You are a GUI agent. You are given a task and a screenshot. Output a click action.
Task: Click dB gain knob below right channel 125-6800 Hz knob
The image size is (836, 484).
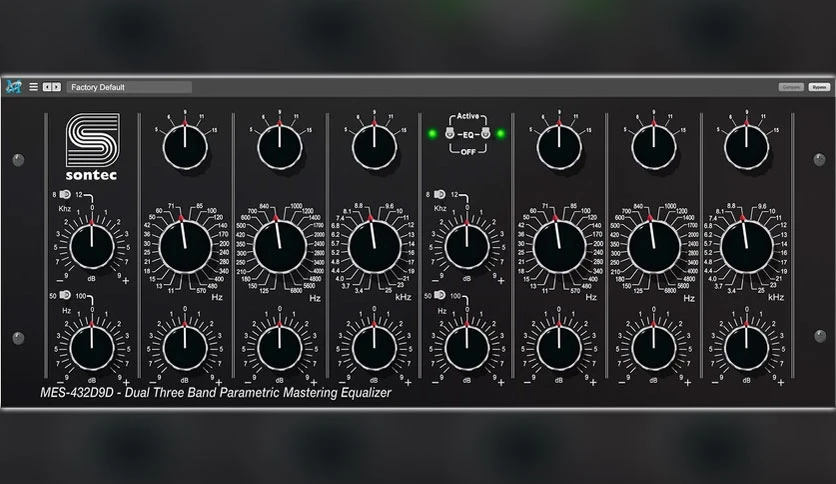click(654, 348)
